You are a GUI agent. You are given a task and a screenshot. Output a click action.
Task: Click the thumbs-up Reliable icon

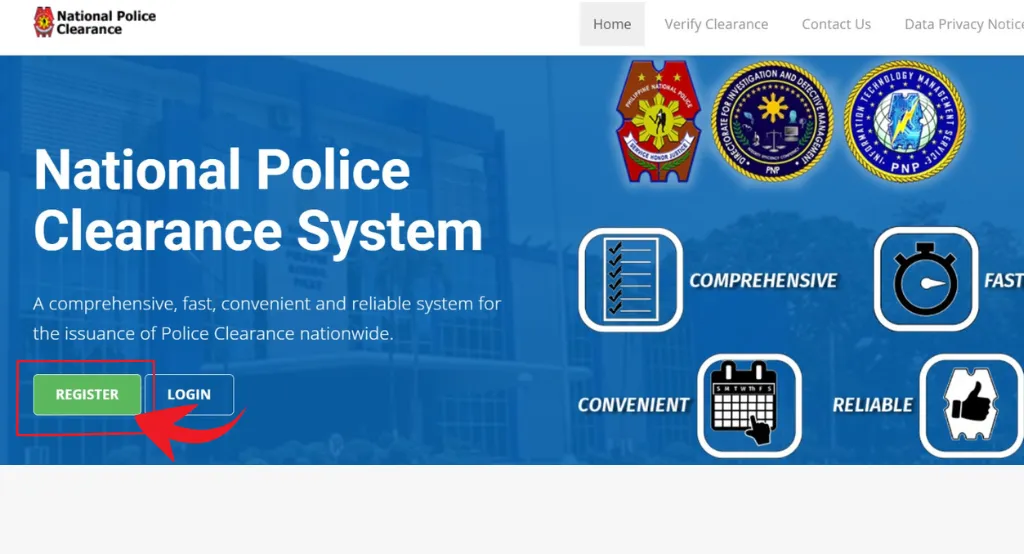pyautogui.click(x=972, y=406)
